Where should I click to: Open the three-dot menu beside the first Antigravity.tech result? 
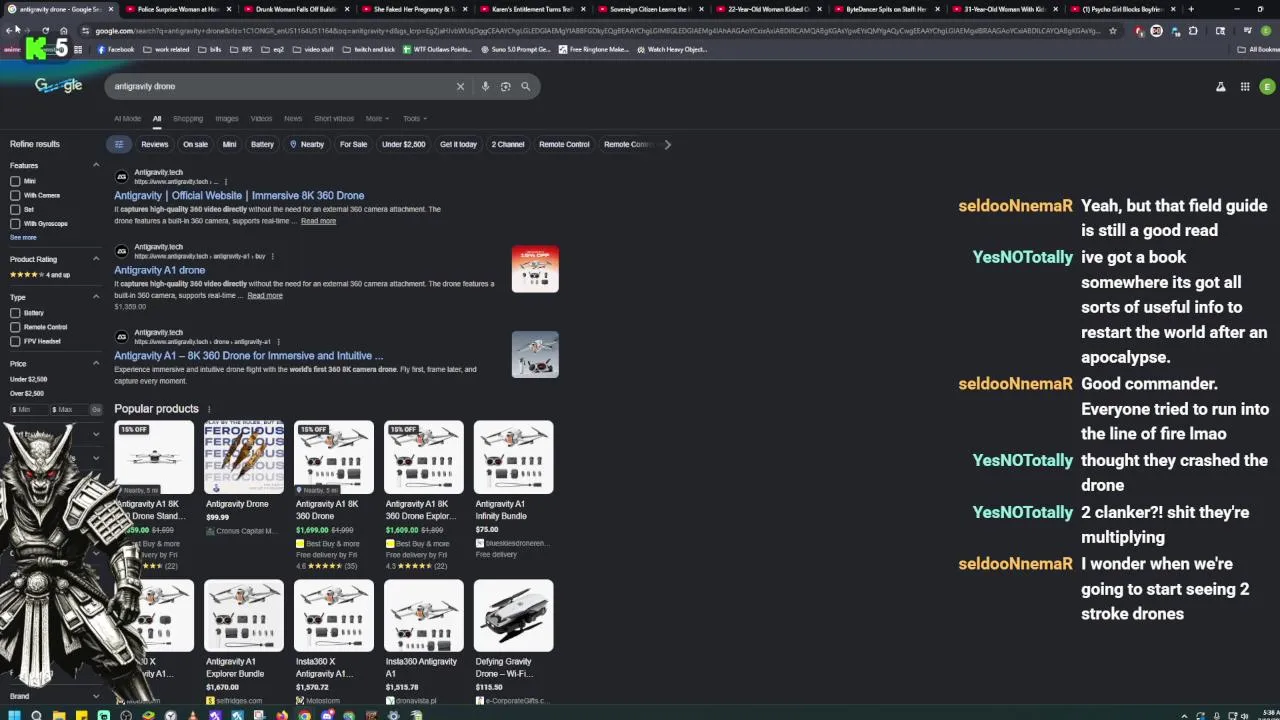pos(225,182)
